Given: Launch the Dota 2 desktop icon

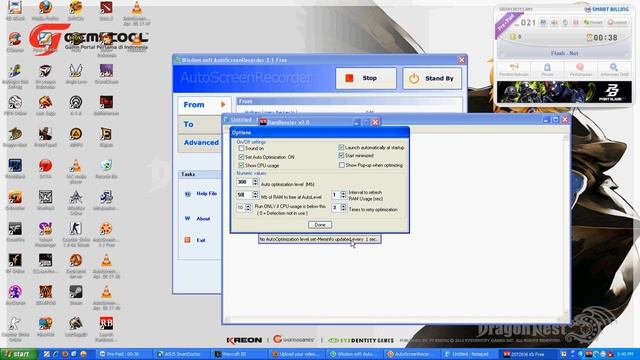Looking at the screenshot, I should click(x=106, y=8).
